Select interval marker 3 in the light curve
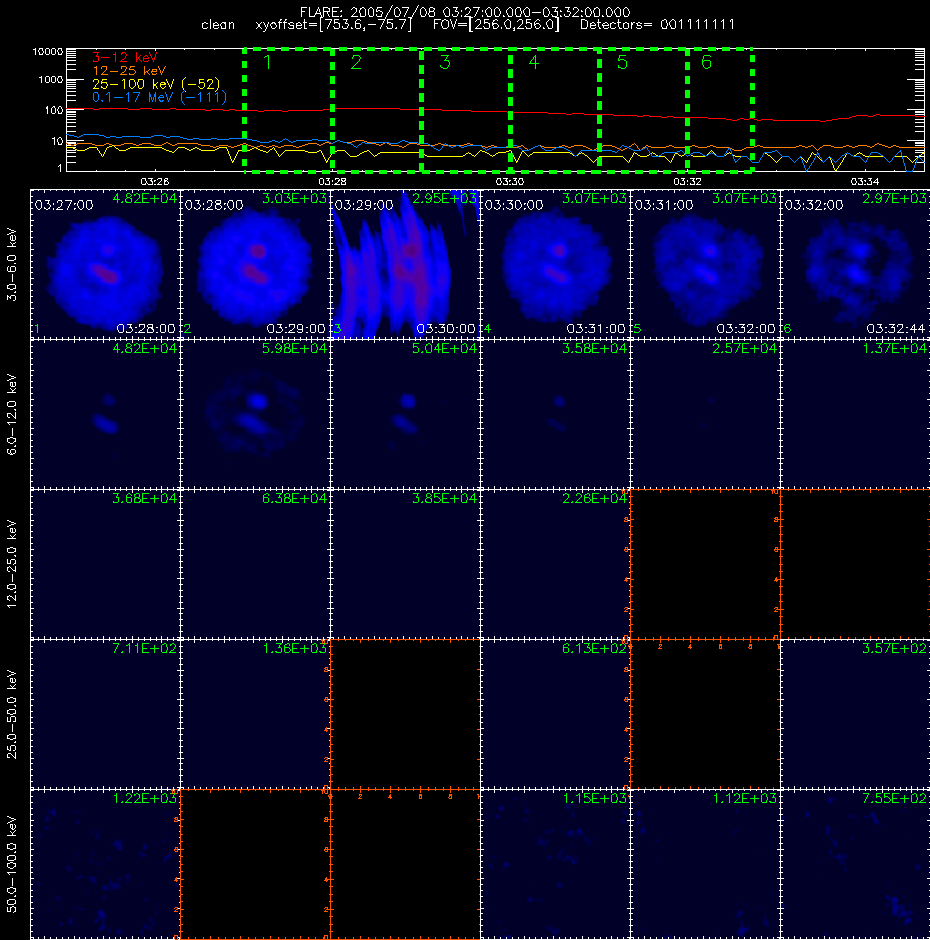This screenshot has height=940, width=930. pos(445,62)
